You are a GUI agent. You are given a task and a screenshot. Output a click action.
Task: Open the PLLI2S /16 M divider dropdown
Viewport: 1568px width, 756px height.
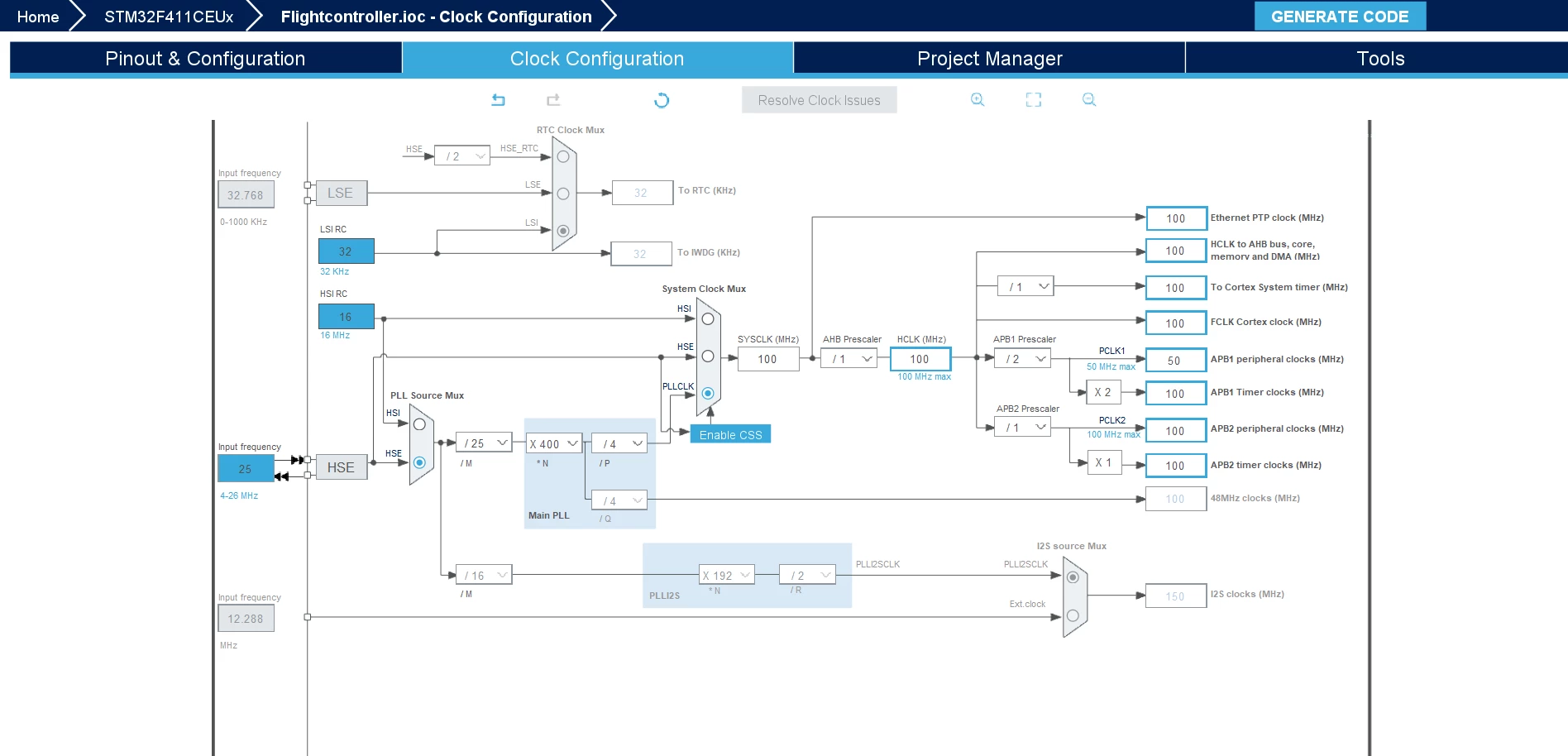pos(484,575)
